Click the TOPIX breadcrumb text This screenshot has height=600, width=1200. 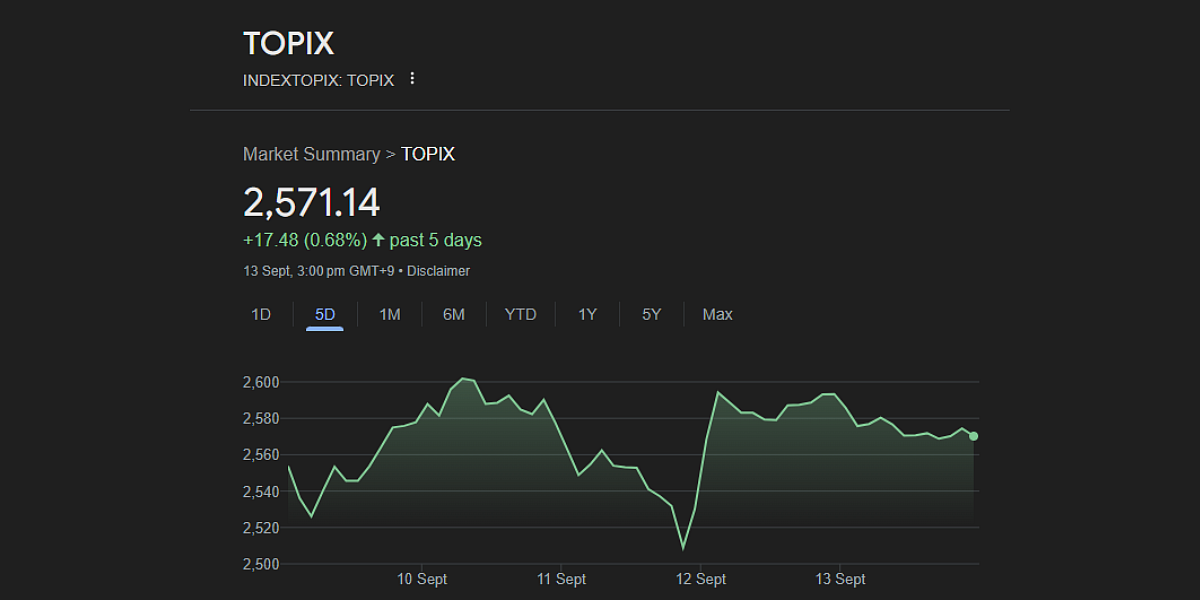click(x=428, y=154)
